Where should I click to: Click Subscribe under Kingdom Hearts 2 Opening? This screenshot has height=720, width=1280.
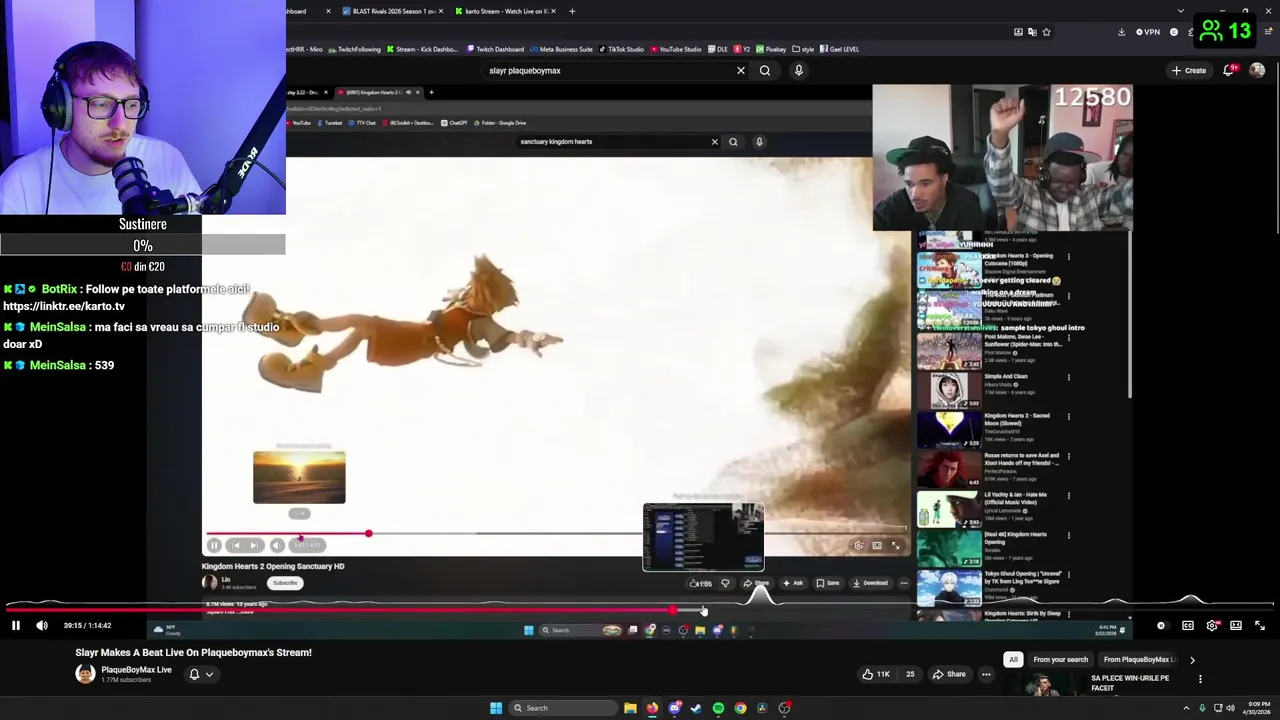285,583
